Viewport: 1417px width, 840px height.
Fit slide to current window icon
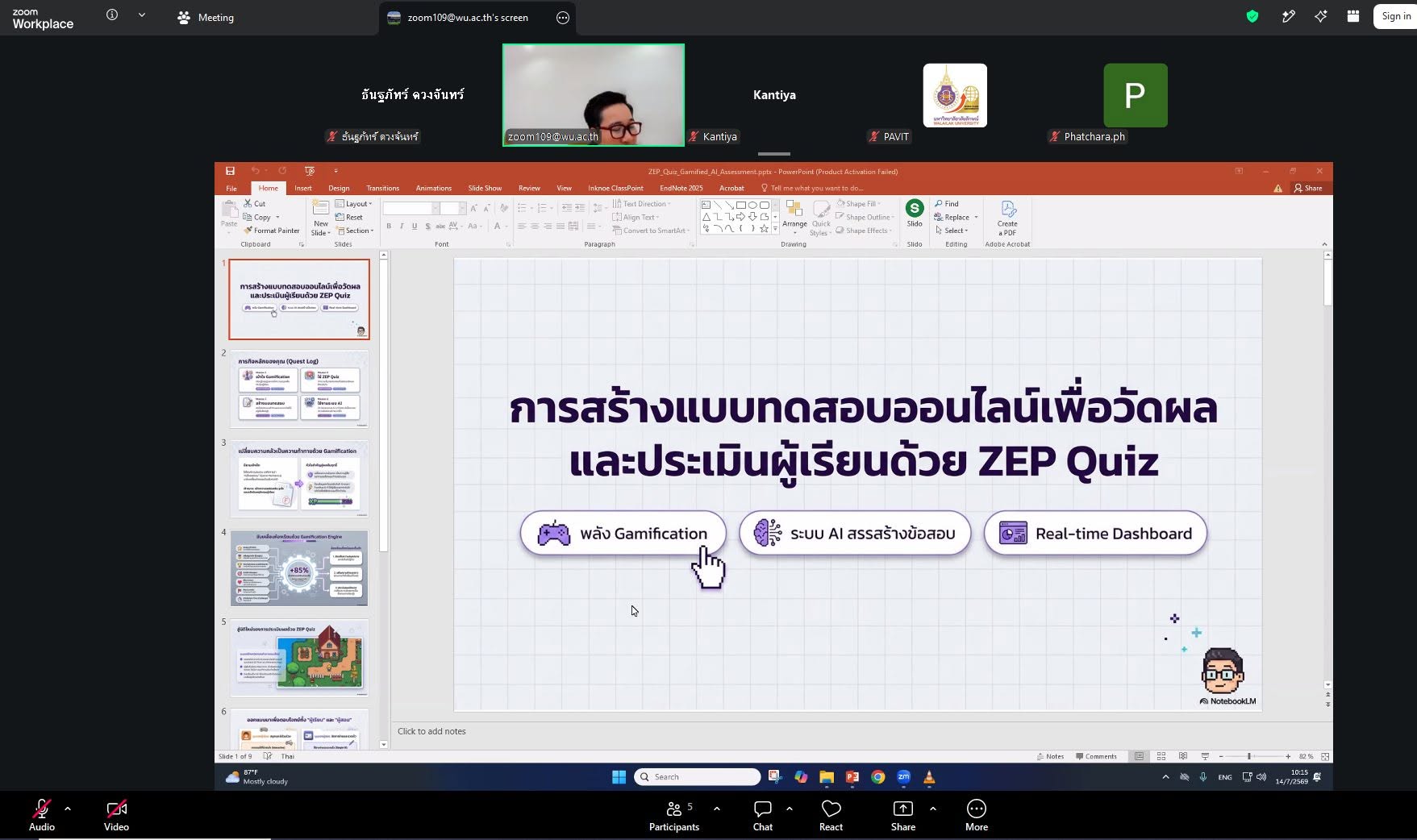(x=1325, y=756)
